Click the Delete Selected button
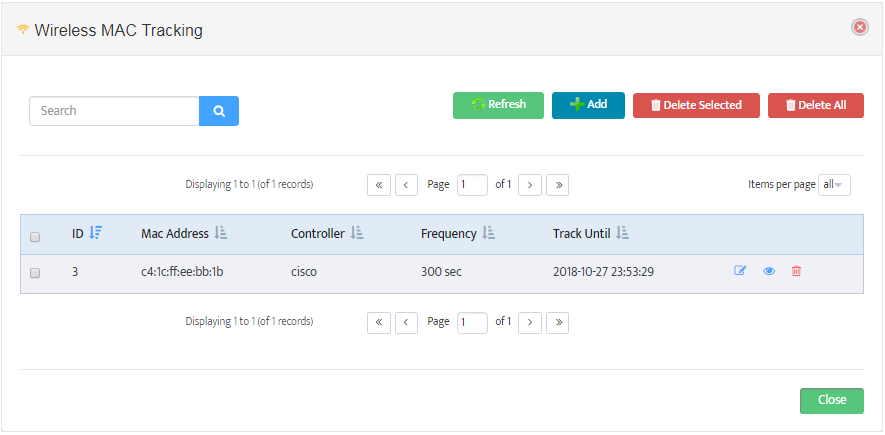Screen dimensions: 885x435 [x=696, y=105]
